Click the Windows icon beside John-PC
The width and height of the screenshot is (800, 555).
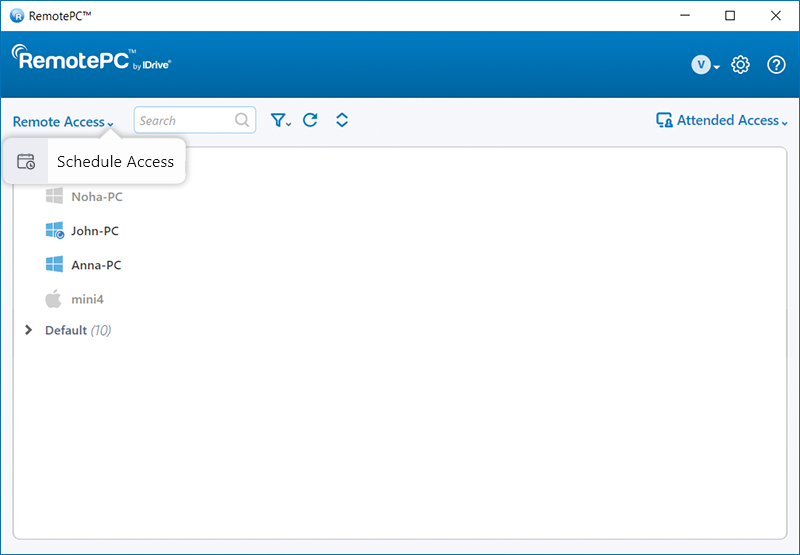click(x=54, y=231)
